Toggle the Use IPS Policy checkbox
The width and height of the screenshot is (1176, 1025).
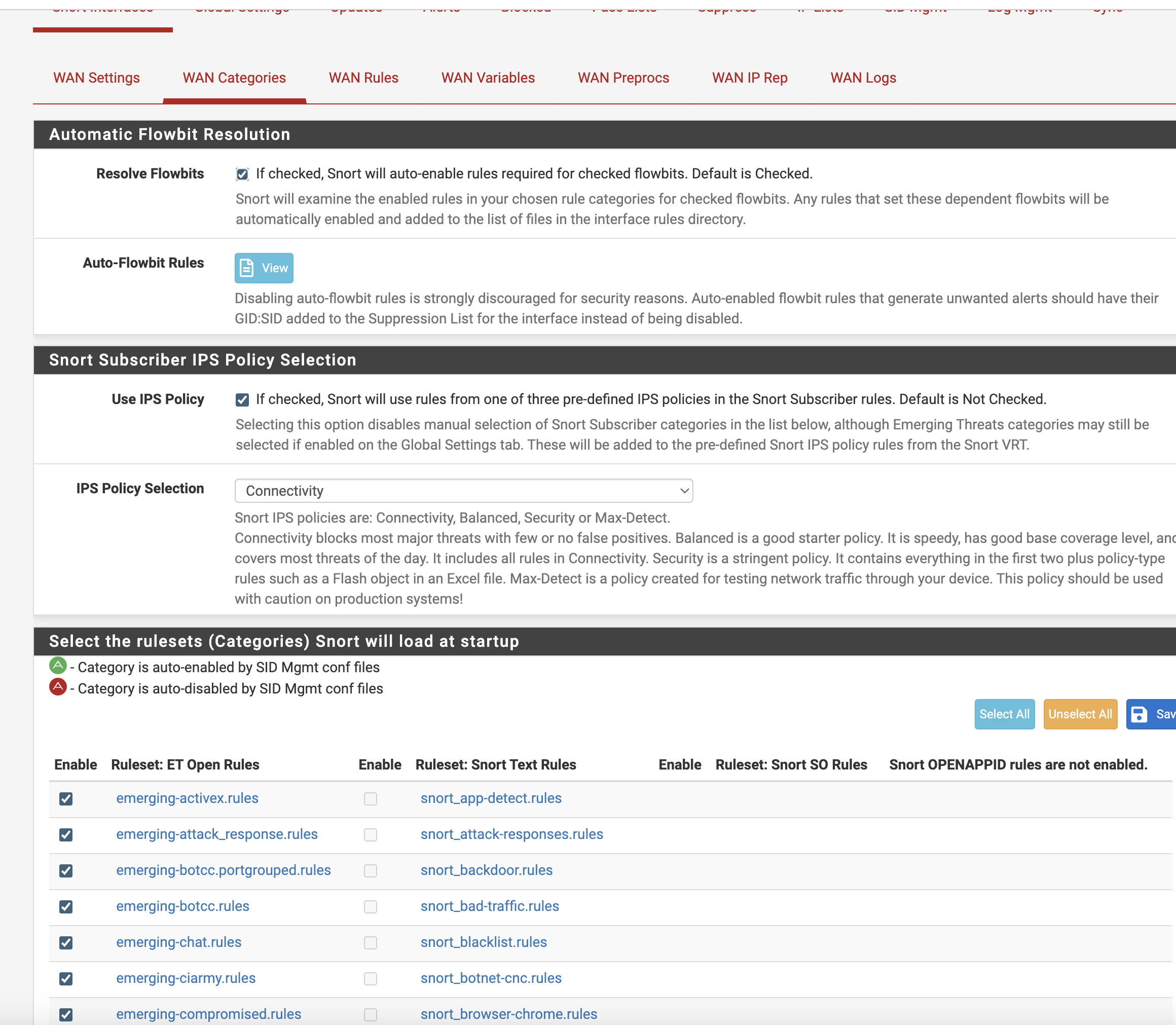pyautogui.click(x=242, y=400)
